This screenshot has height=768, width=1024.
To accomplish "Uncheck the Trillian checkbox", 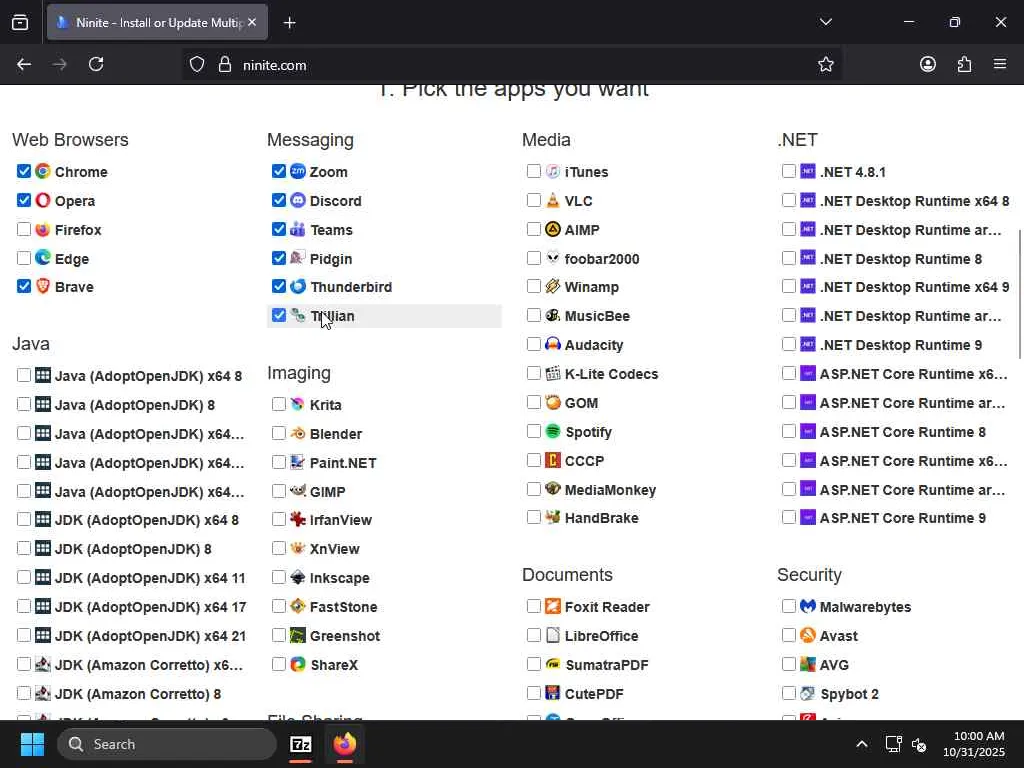I will click(x=279, y=315).
